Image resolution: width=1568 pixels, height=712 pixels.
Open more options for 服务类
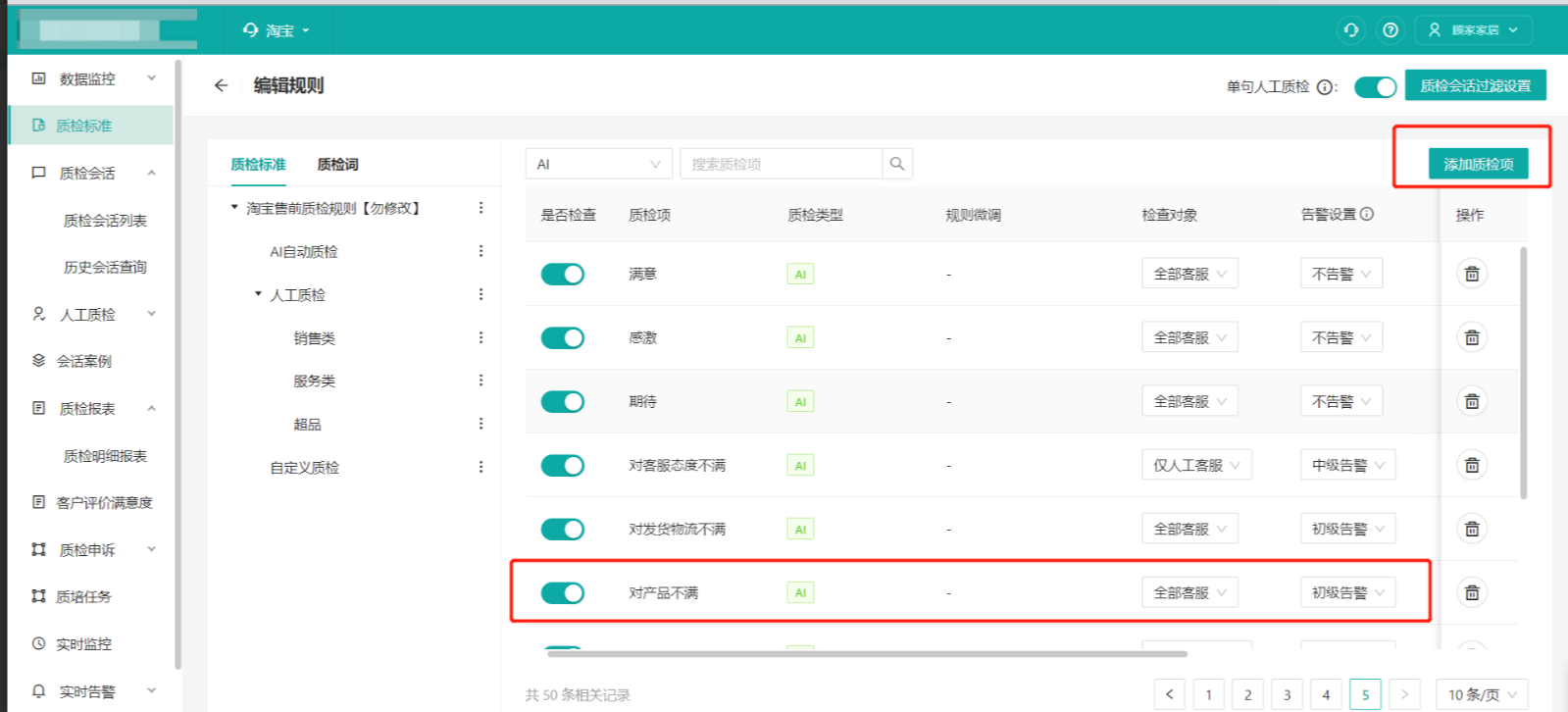pyautogui.click(x=481, y=381)
